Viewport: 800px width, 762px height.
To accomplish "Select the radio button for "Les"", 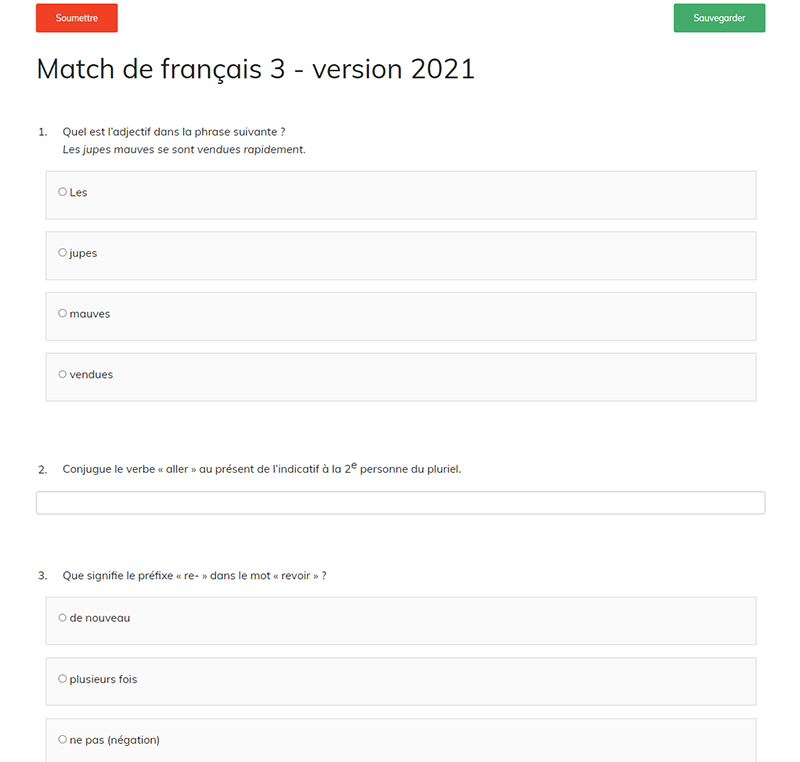I will (62, 192).
